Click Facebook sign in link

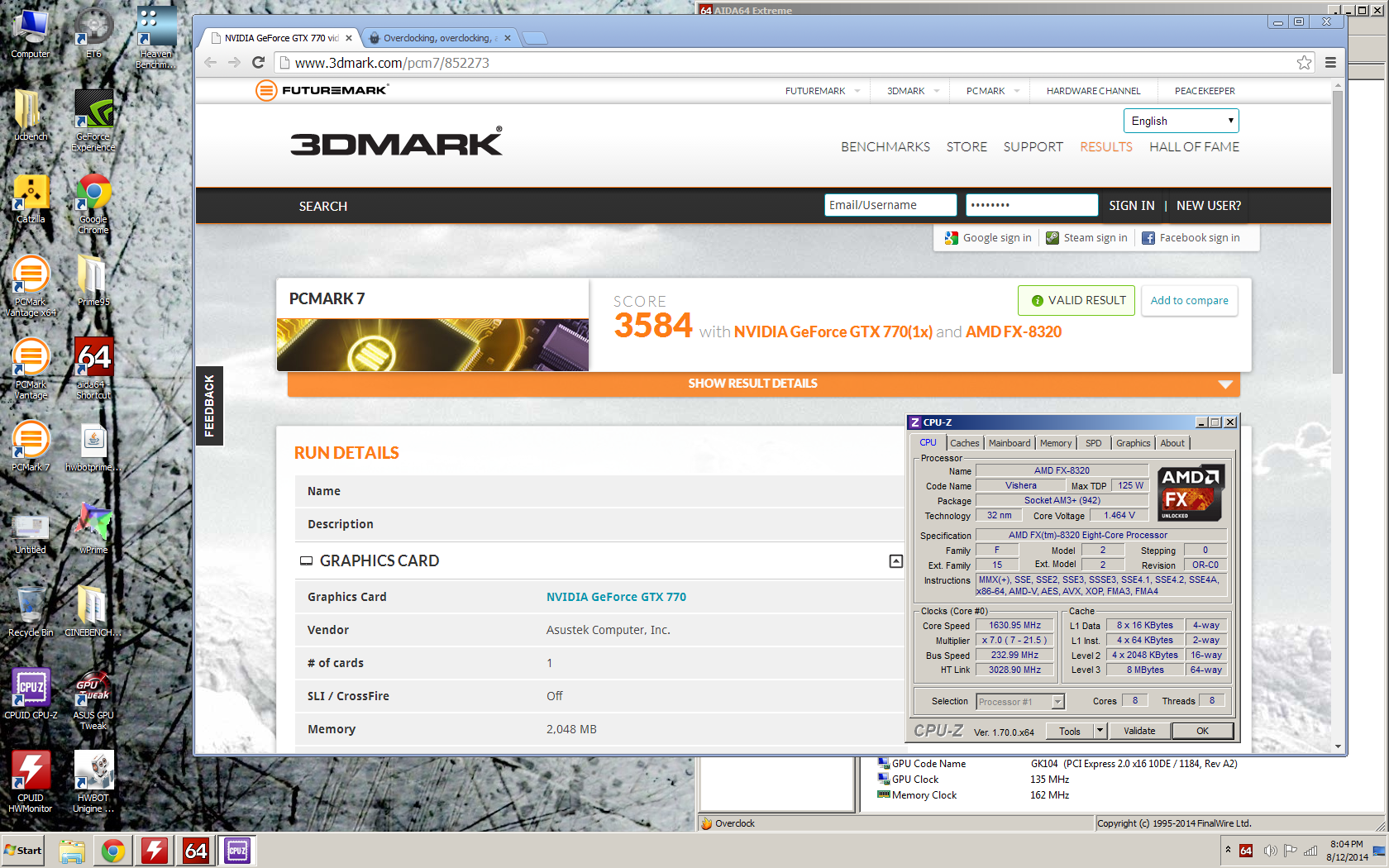pos(1191,238)
